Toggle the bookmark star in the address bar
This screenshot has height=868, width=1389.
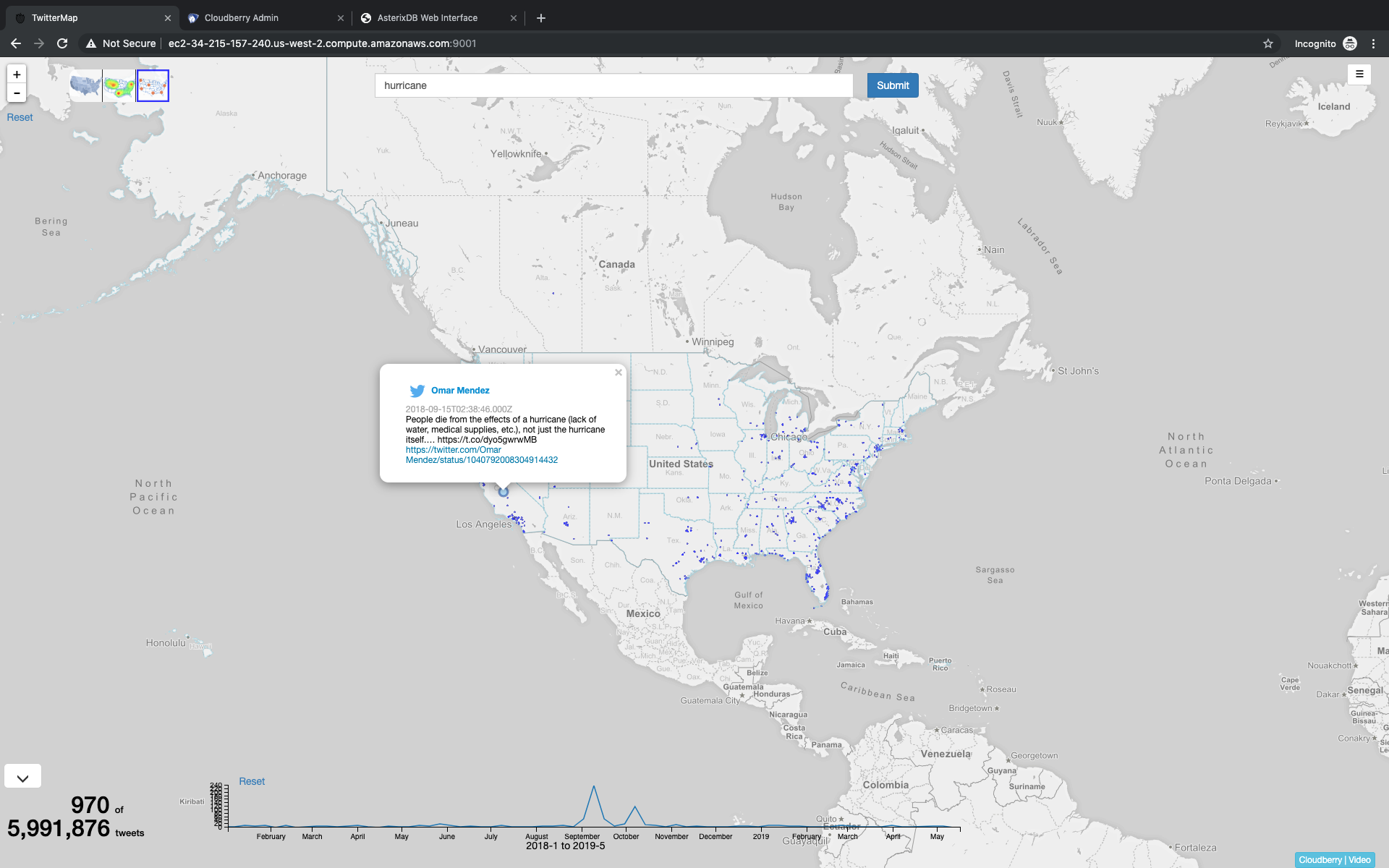pos(1267,43)
